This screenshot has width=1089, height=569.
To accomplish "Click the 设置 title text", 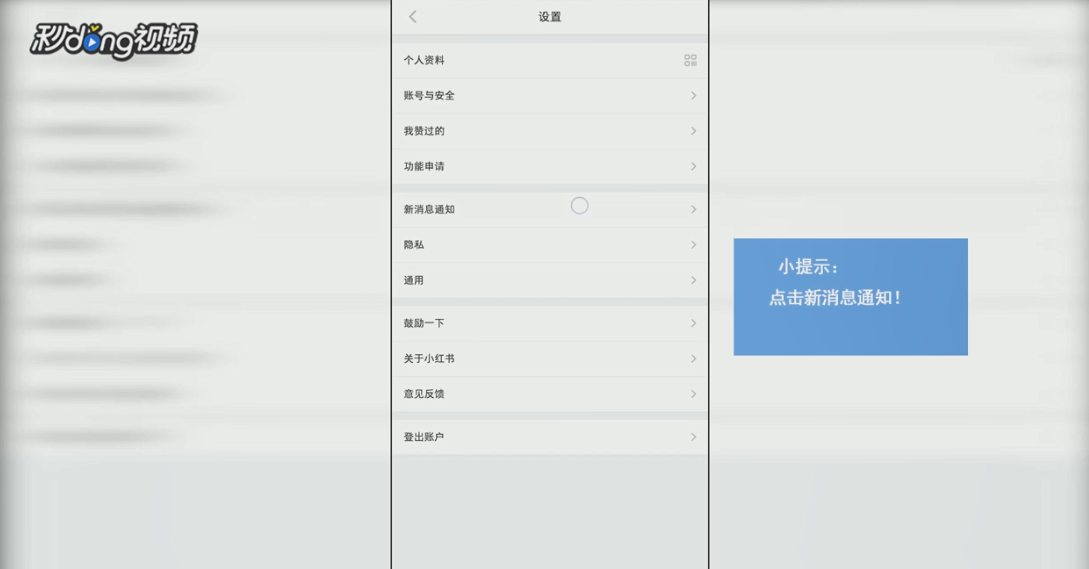I will tap(550, 17).
